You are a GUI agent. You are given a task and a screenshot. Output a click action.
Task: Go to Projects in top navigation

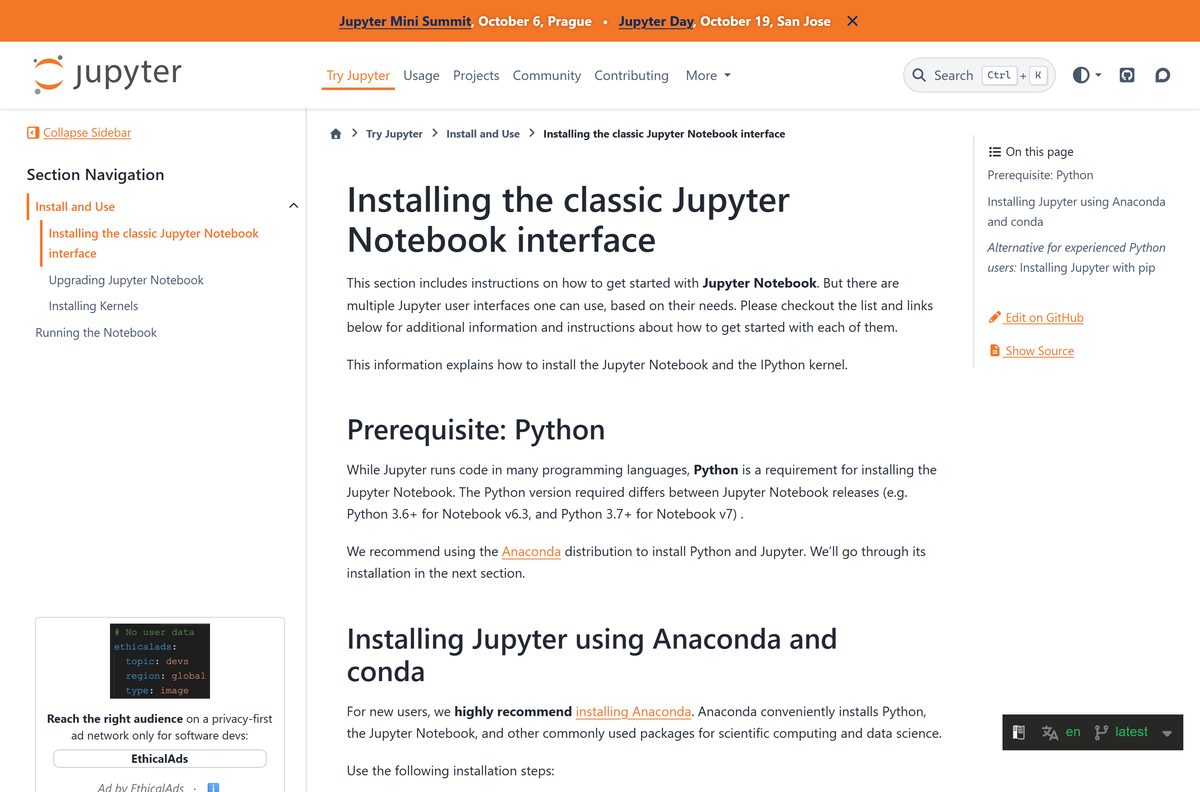476,75
